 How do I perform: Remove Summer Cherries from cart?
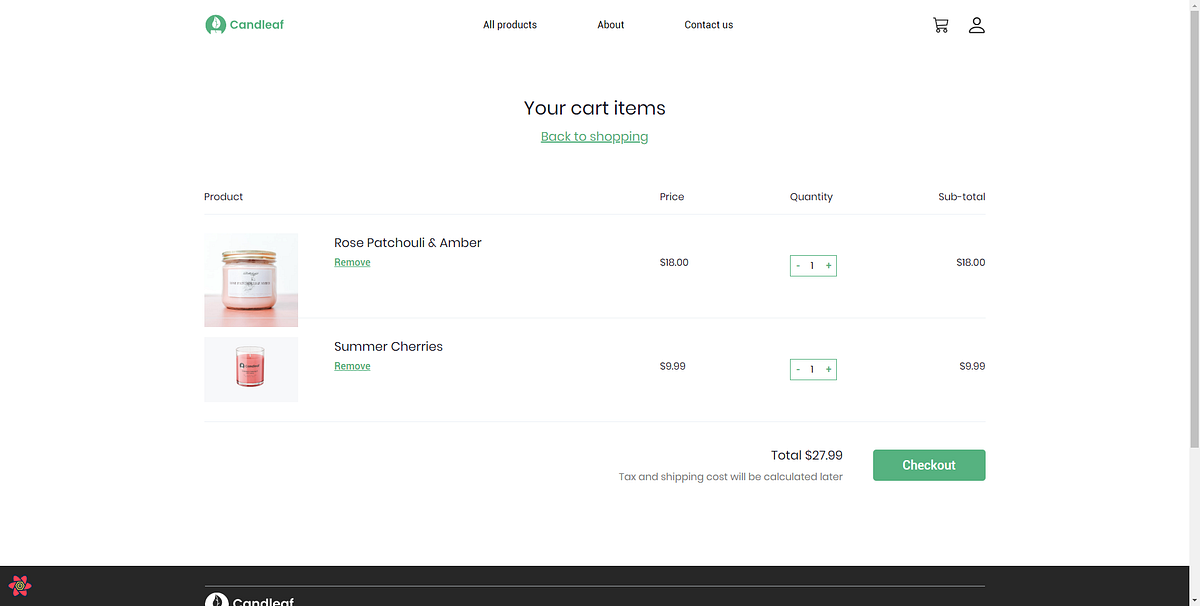[352, 366]
